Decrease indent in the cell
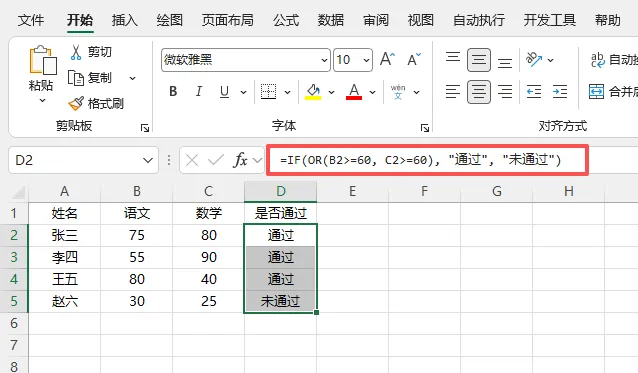The height and width of the screenshot is (373, 638). pyautogui.click(x=534, y=92)
